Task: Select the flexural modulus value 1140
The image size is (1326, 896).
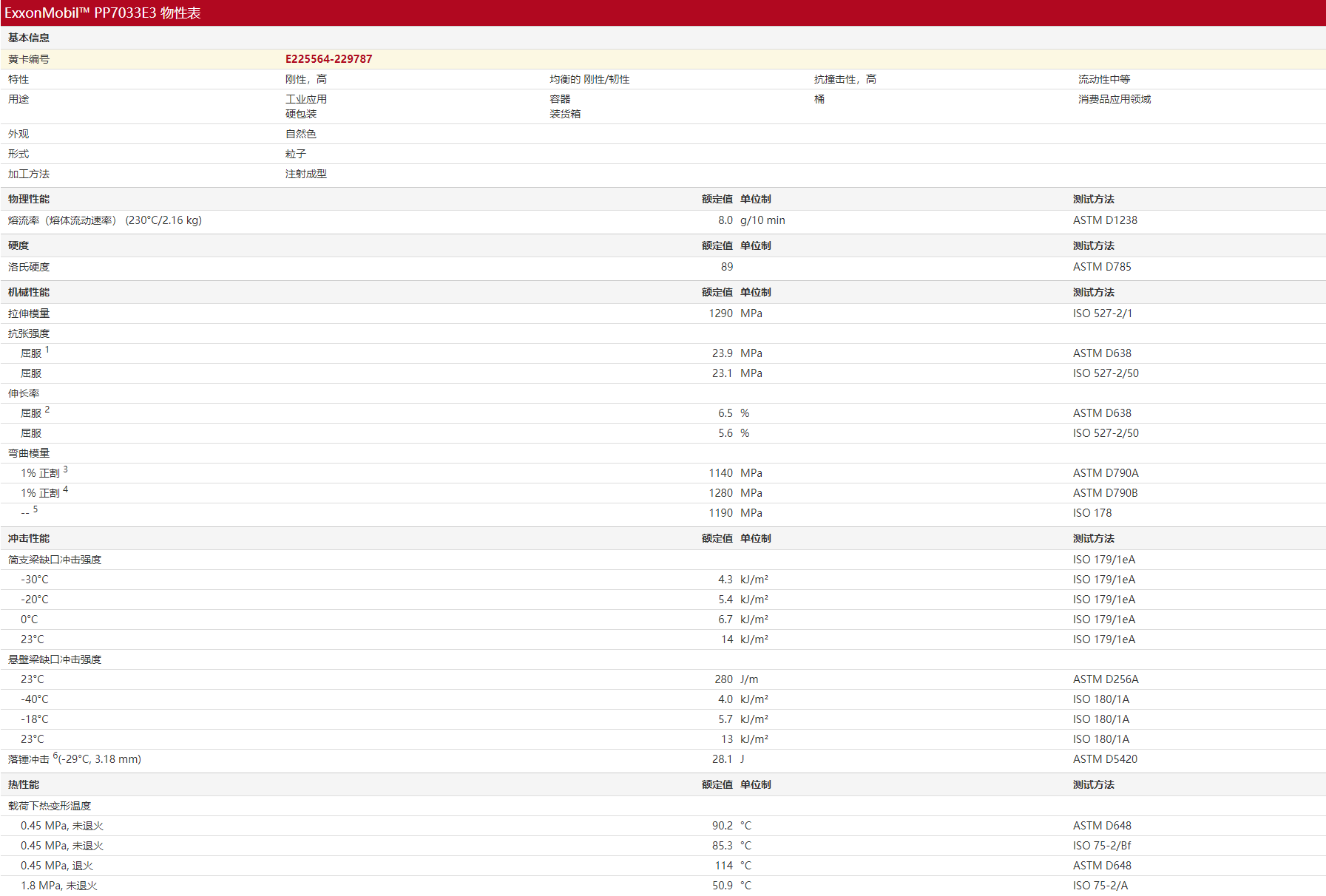Action: tap(721, 473)
